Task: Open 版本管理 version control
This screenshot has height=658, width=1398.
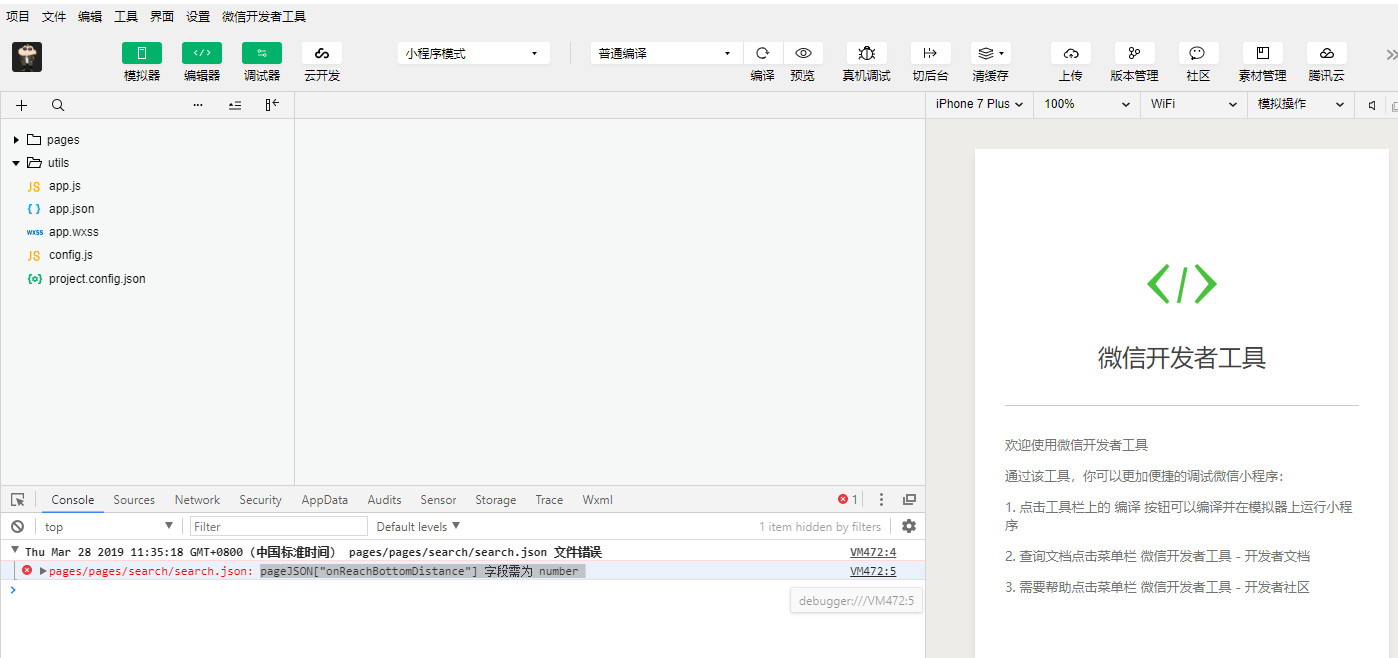Action: 1134,53
